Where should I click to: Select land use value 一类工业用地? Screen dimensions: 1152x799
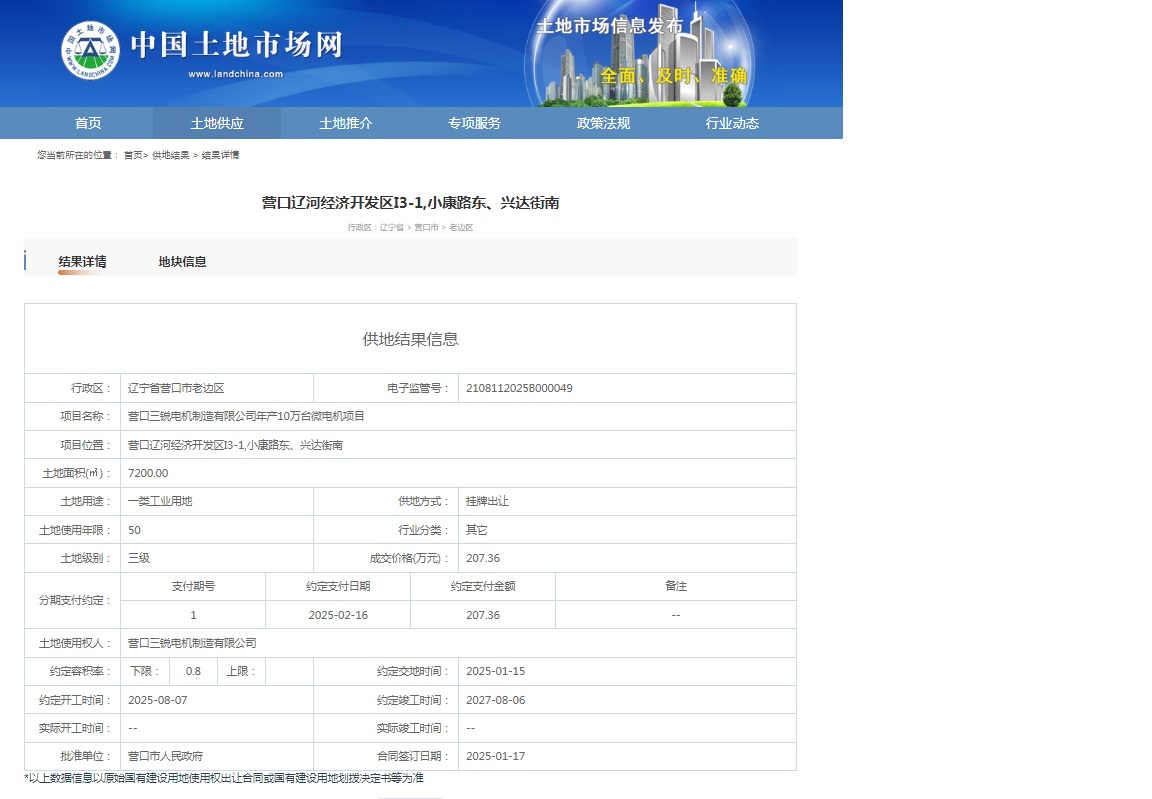[x=159, y=501]
